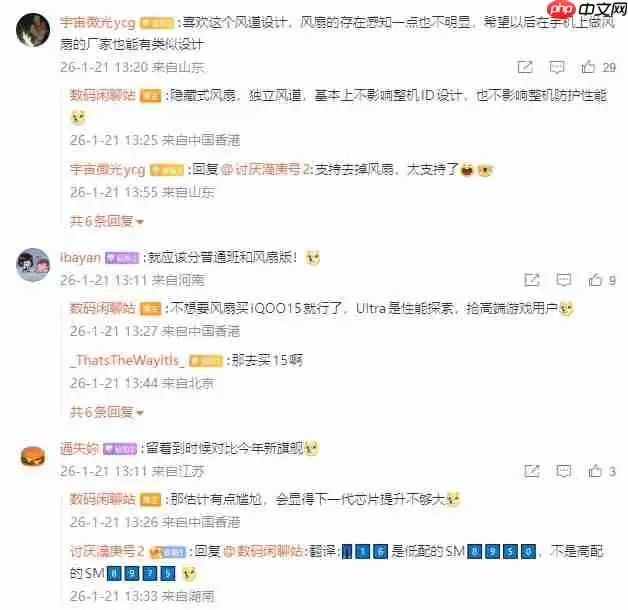Repost the first comment from 山东
This screenshot has height=610, width=628.
click(x=525, y=67)
